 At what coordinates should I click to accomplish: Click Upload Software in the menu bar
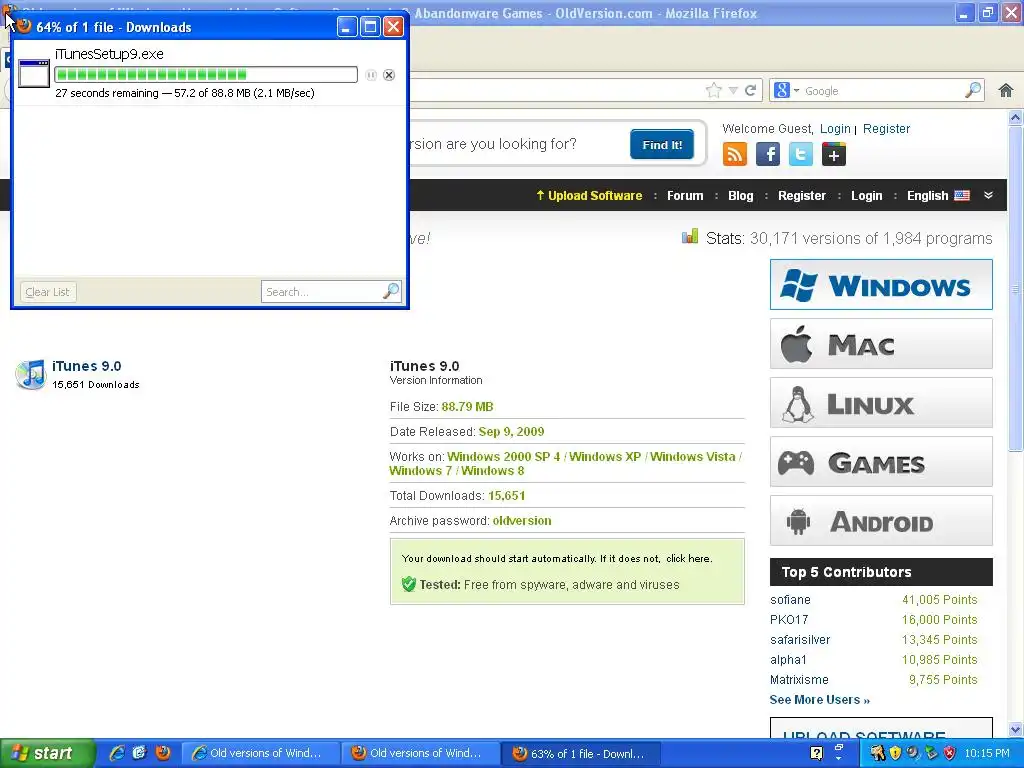click(589, 195)
